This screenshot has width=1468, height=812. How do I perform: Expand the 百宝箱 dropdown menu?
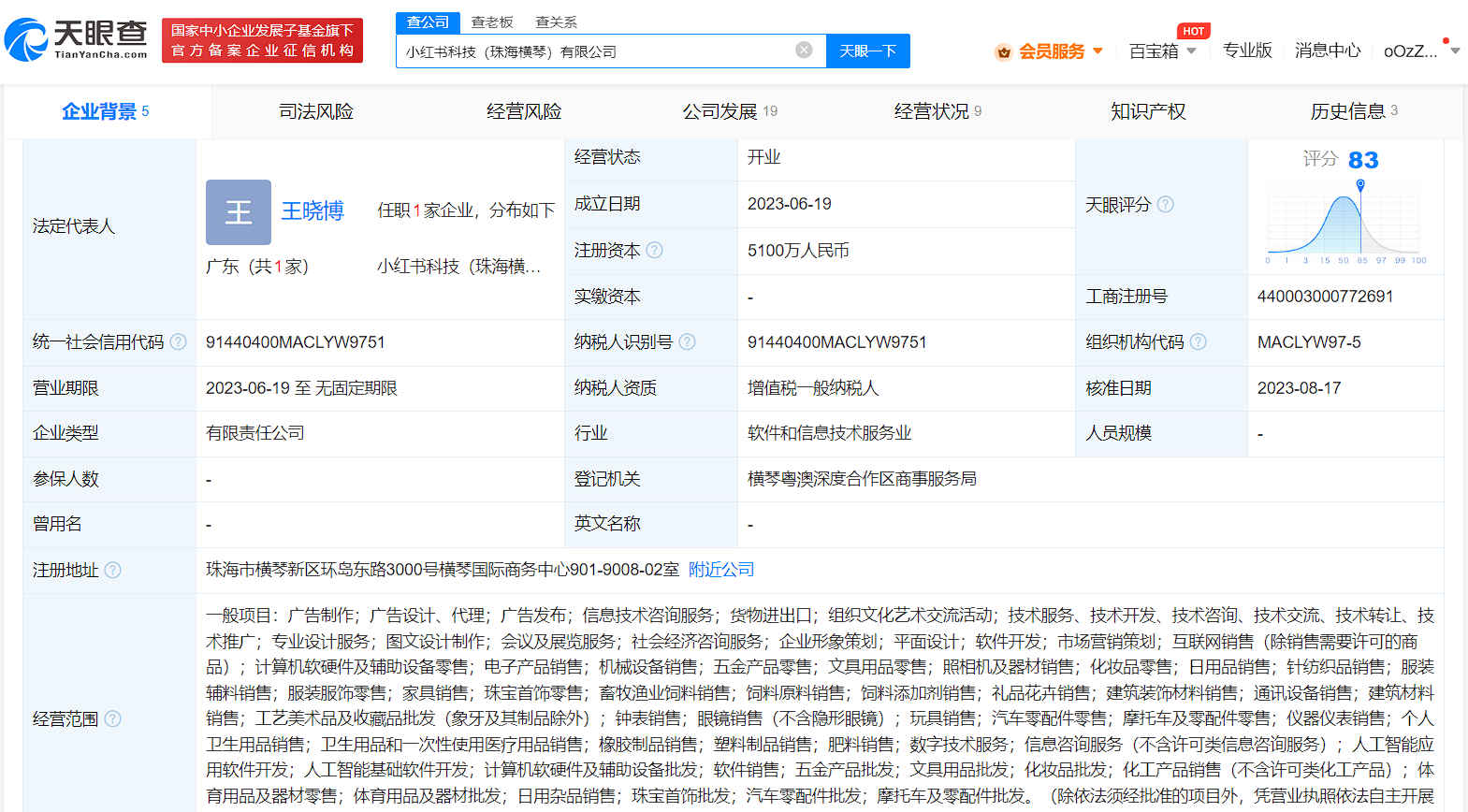click(1162, 51)
